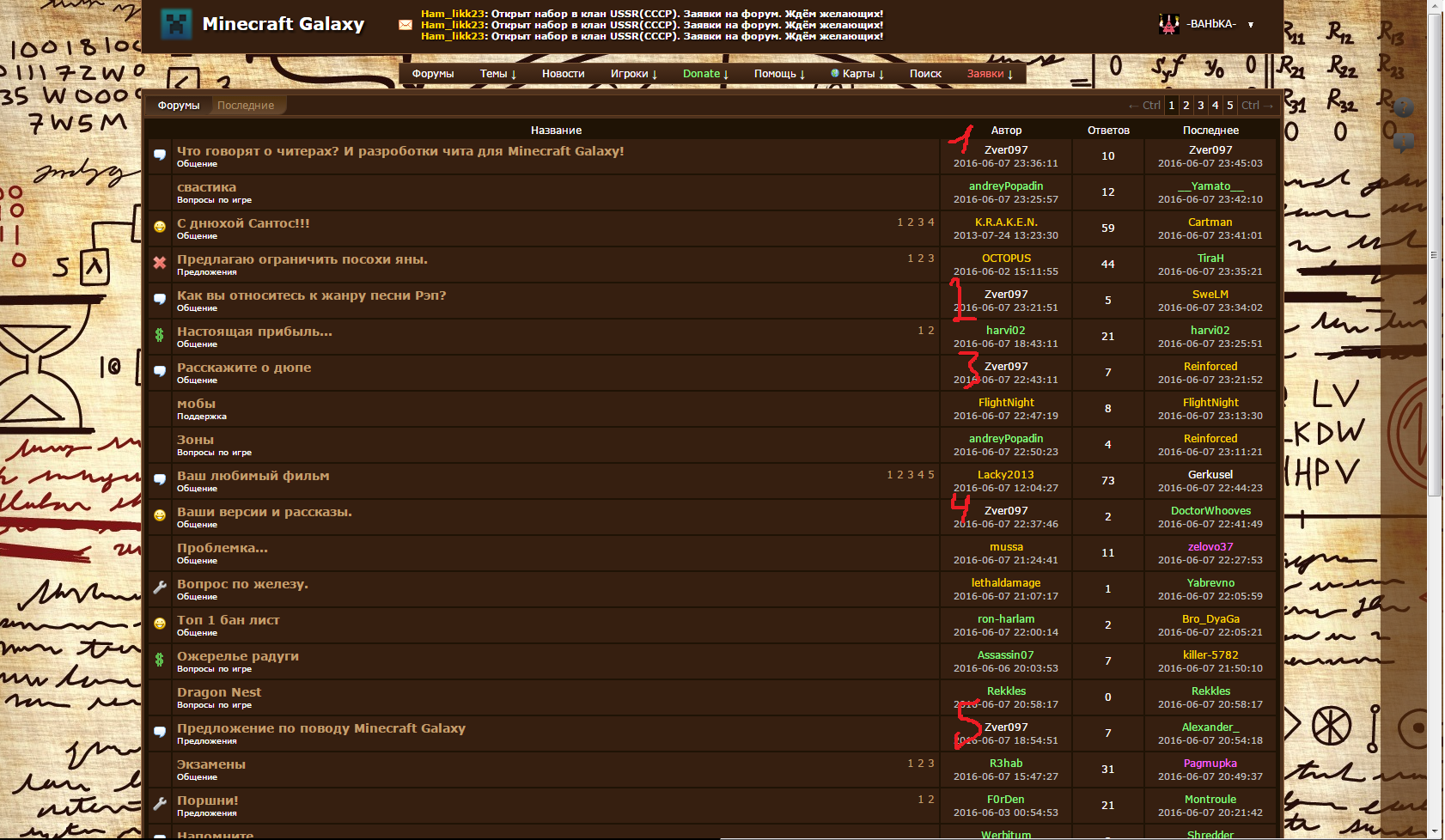Go to forum page 3
Viewport: 1445px width, 840px height.
1201,106
